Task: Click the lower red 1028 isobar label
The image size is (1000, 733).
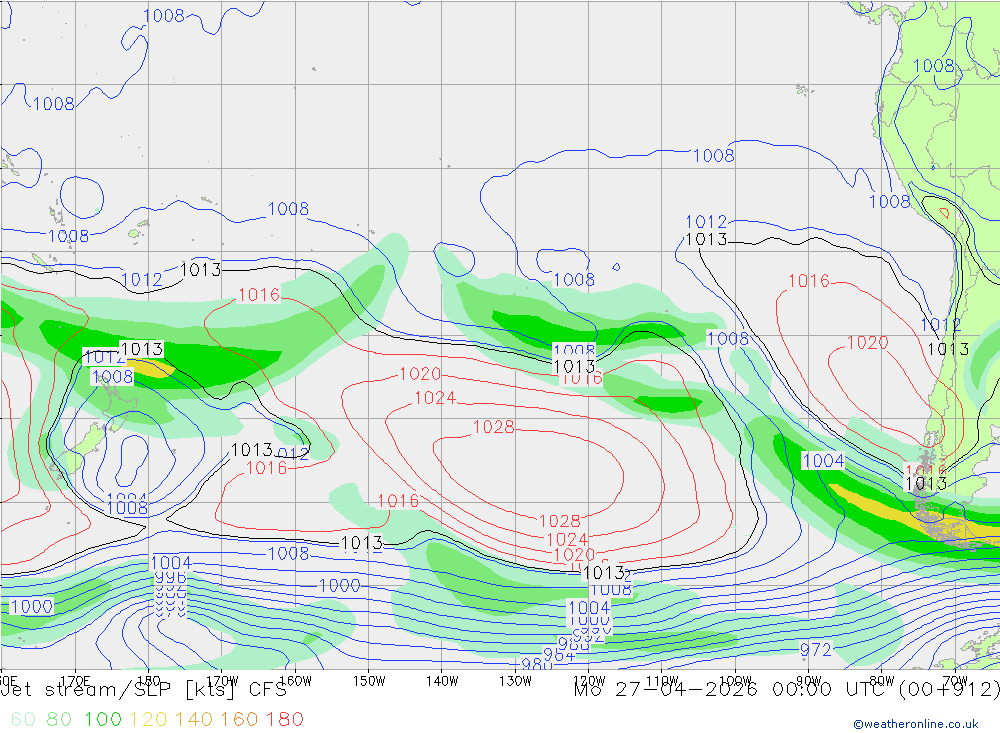Action: [559, 521]
